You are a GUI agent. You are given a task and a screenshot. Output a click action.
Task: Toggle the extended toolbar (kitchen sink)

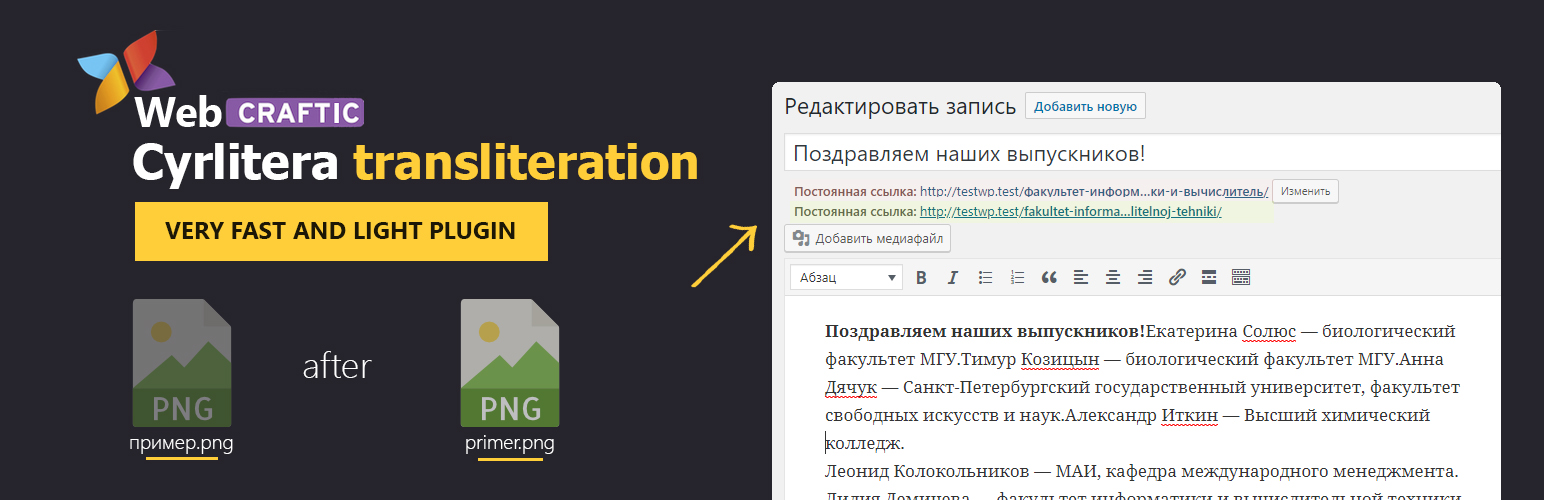click(x=1241, y=277)
